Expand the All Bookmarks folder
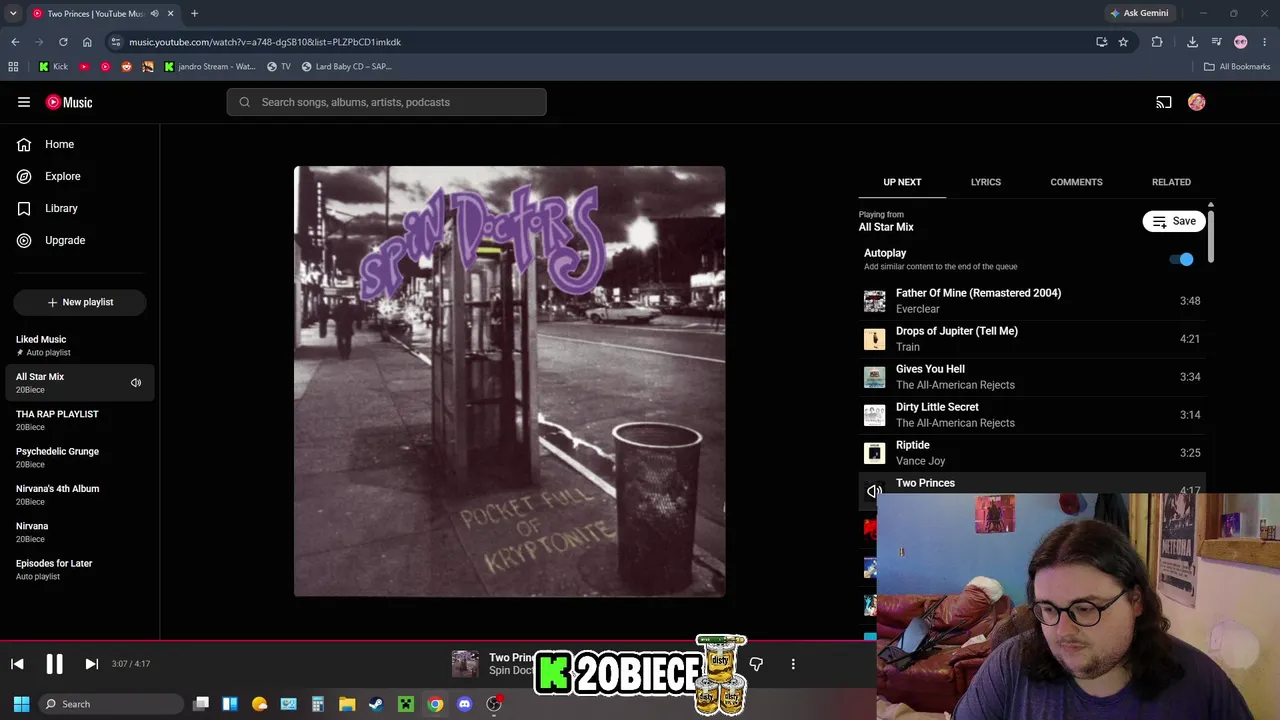1280x720 pixels. 1237,67
